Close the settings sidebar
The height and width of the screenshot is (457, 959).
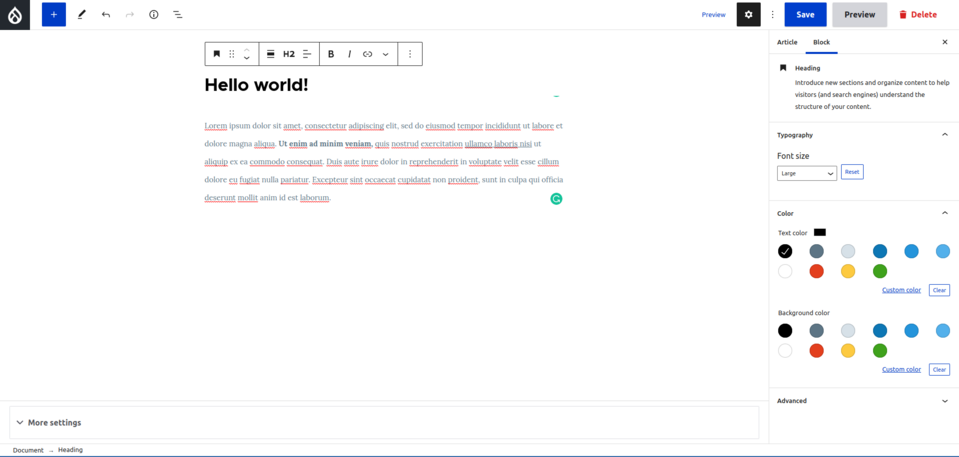tap(945, 42)
